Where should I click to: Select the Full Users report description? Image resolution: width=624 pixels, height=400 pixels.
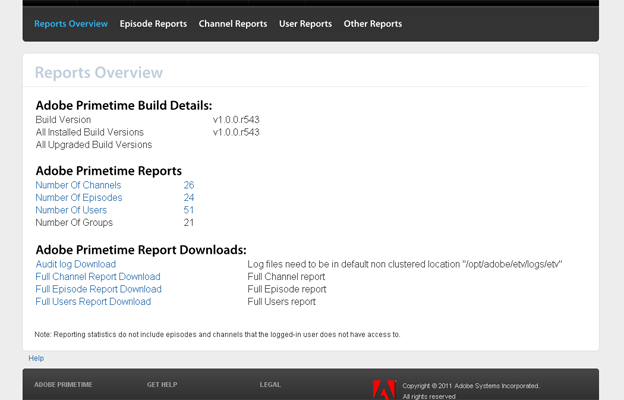(x=281, y=302)
